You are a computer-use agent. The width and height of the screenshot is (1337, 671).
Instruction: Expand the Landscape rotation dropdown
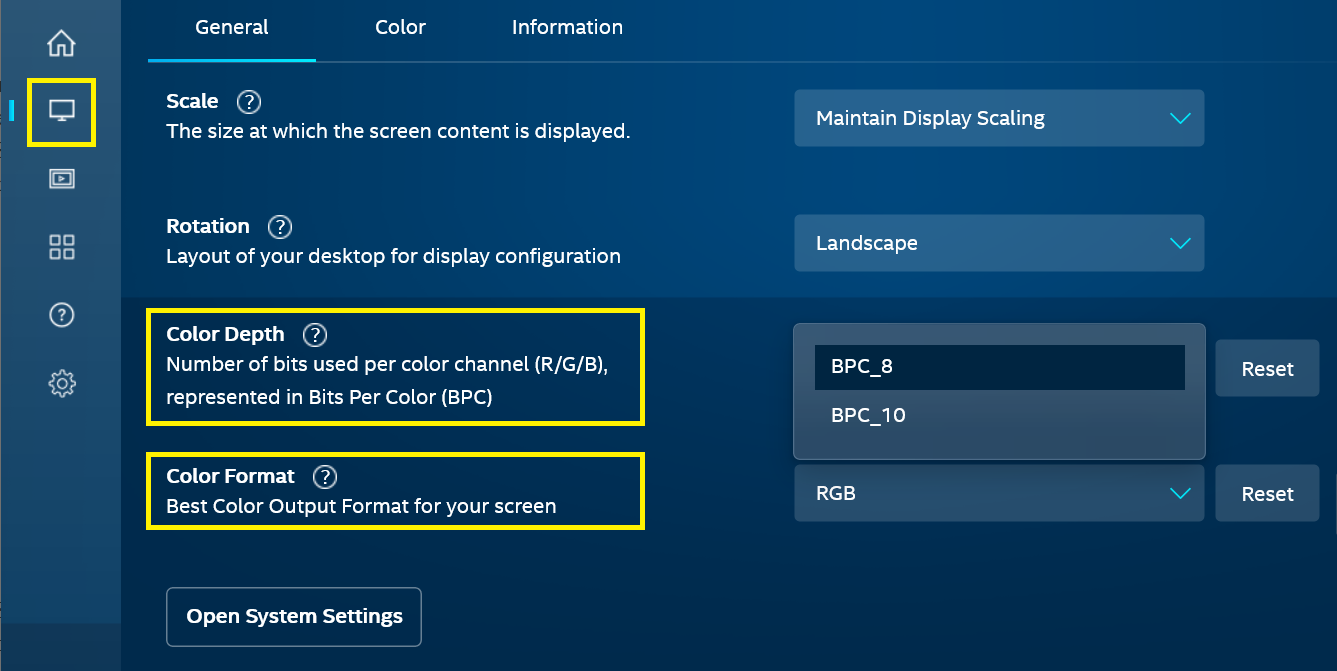pyautogui.click(x=999, y=243)
